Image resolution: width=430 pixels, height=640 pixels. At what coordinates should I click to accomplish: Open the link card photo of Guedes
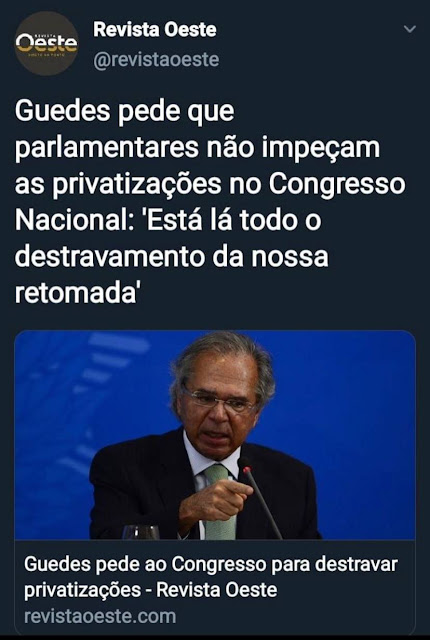click(x=215, y=435)
